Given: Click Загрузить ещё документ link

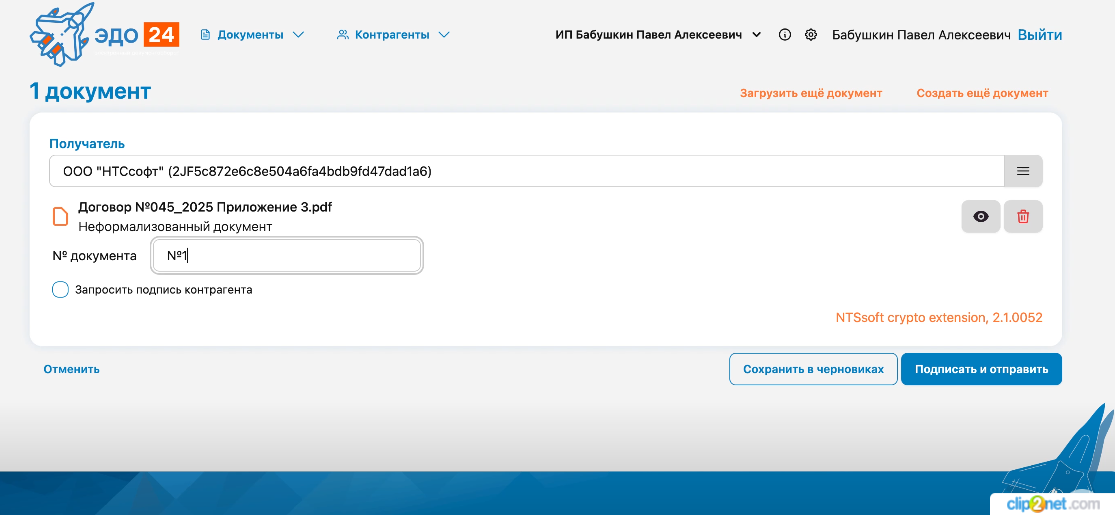Looking at the screenshot, I should point(811,93).
